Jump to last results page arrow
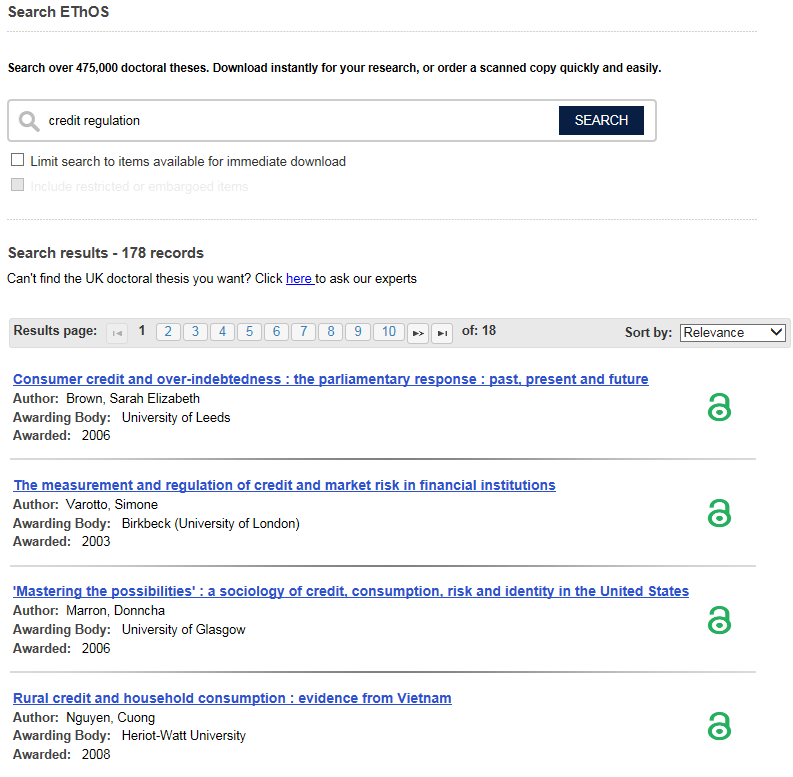 (x=442, y=333)
